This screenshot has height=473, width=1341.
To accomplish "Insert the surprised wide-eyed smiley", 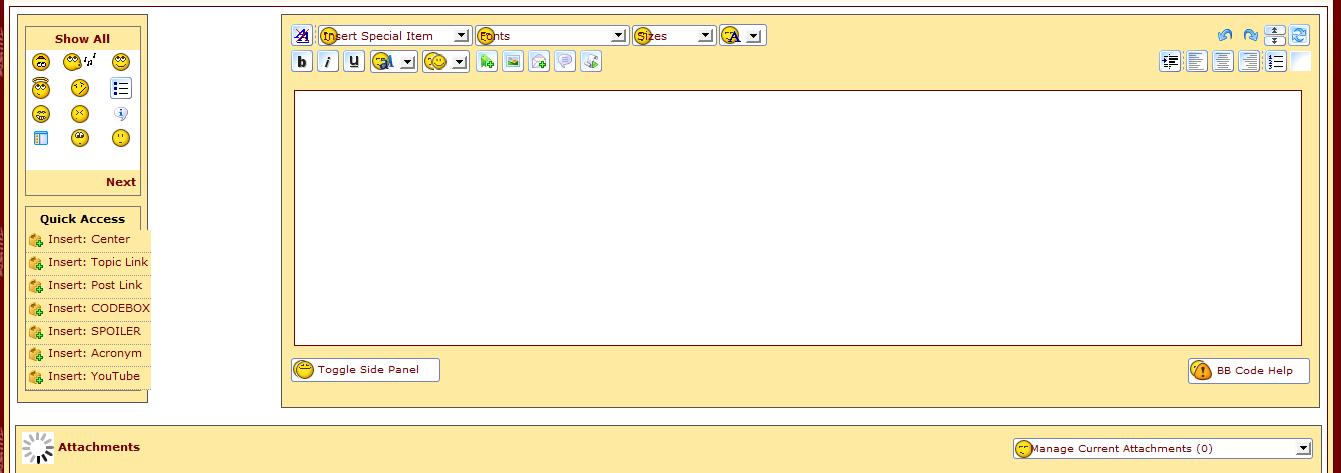I will [x=80, y=138].
